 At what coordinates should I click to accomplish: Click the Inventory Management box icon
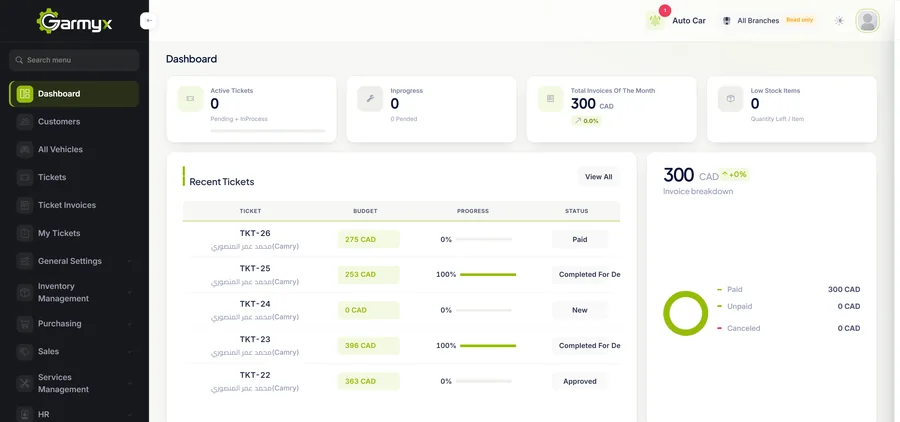[x=25, y=292]
